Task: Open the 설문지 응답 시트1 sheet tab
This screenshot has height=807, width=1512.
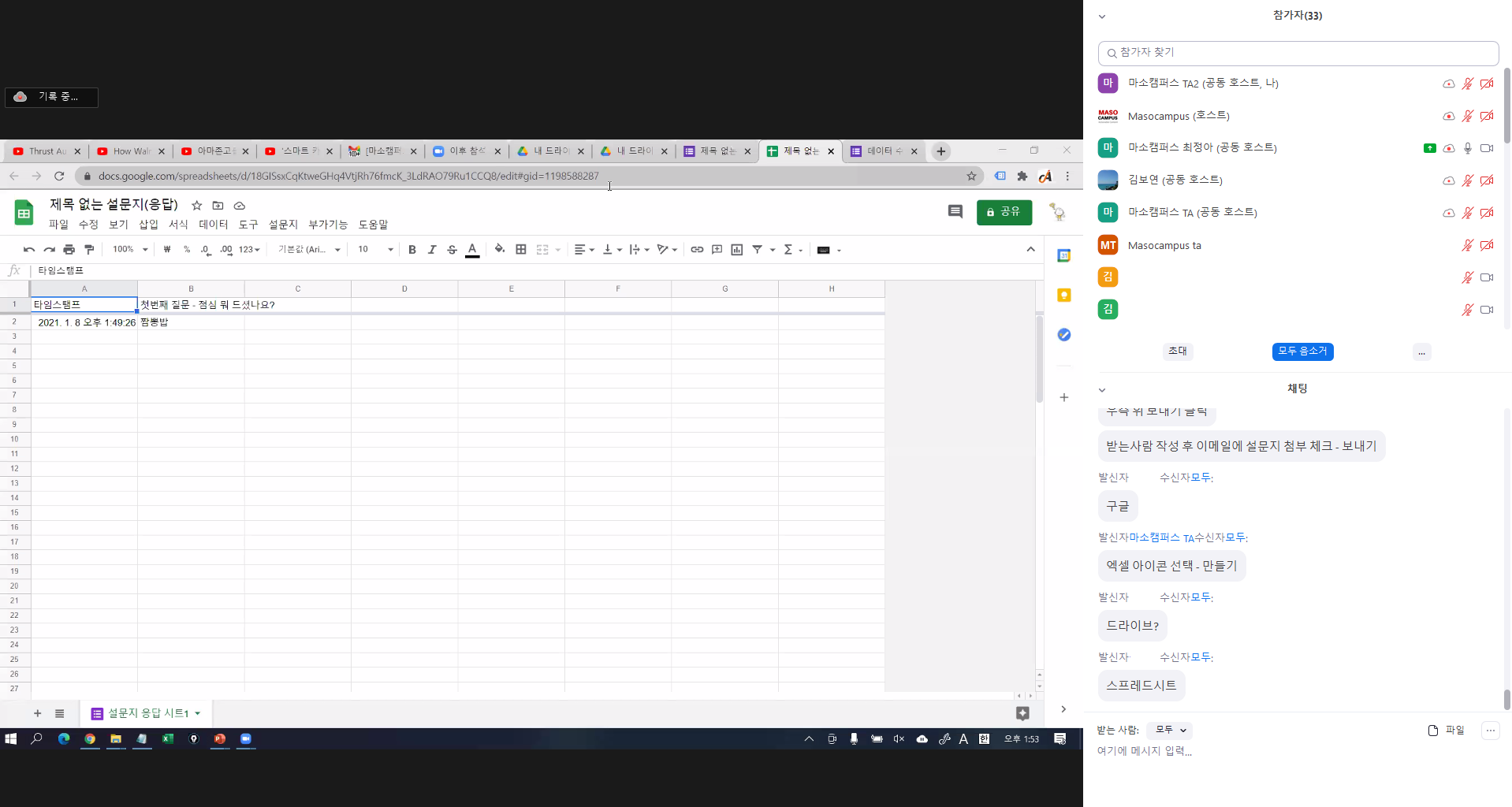Action: (x=147, y=713)
